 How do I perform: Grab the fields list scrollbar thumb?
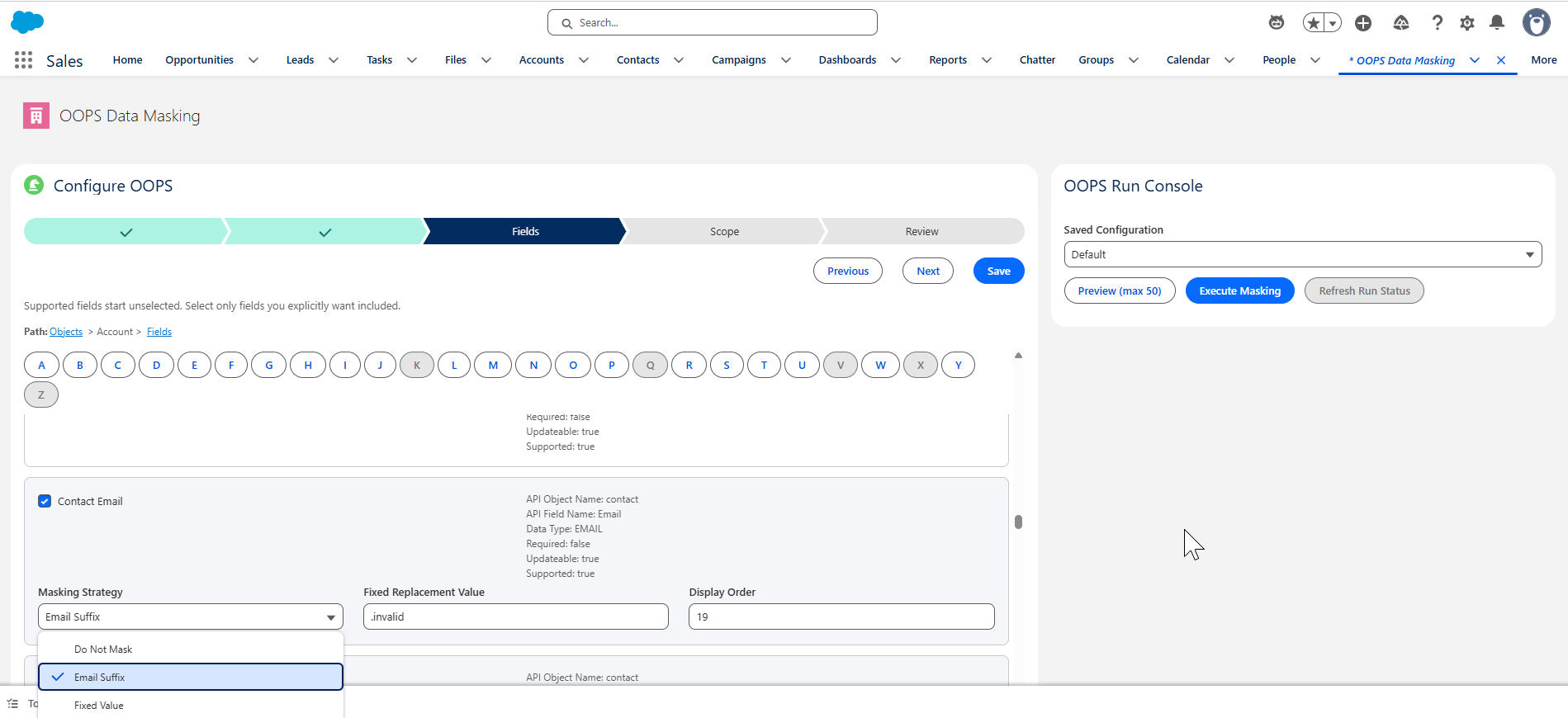[1018, 522]
